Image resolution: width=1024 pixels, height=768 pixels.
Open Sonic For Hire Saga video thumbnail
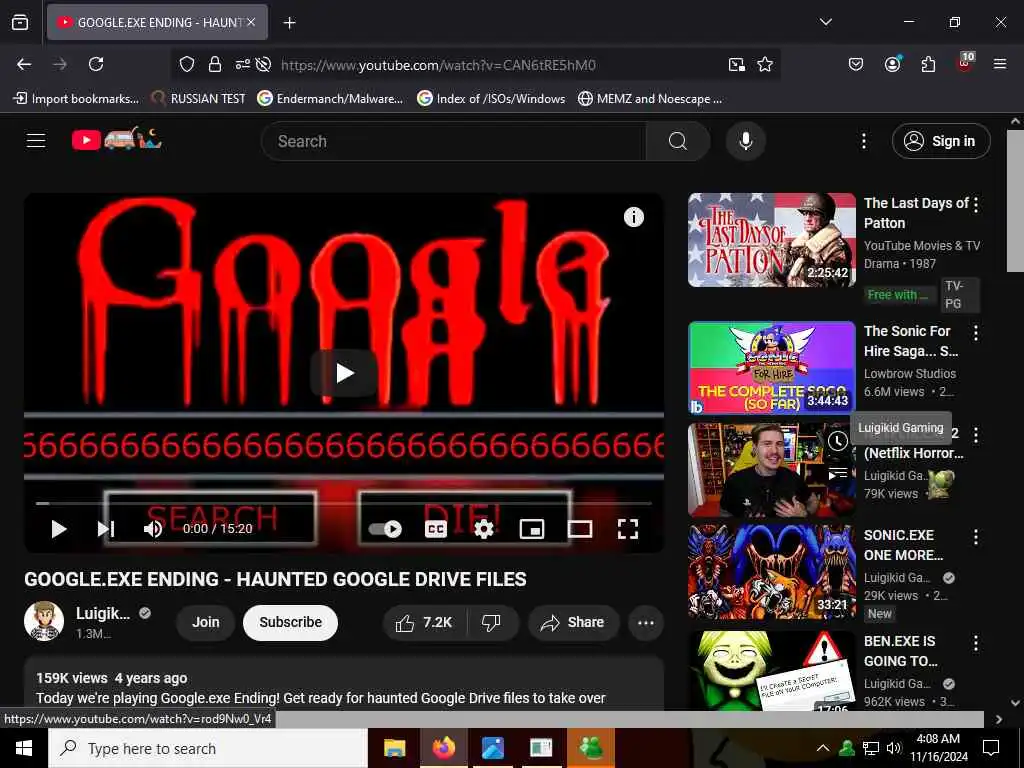point(772,368)
